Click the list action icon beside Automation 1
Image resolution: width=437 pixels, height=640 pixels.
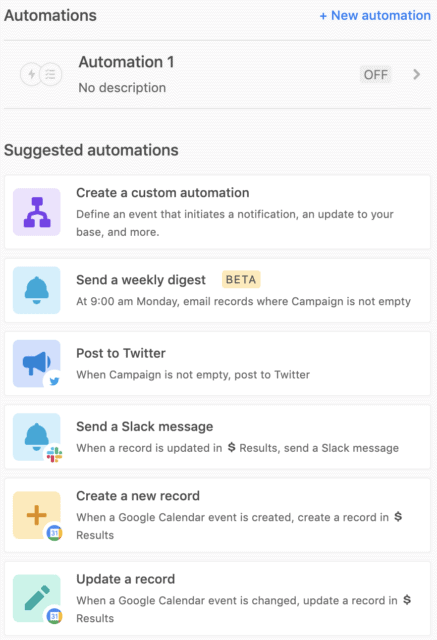(50, 74)
